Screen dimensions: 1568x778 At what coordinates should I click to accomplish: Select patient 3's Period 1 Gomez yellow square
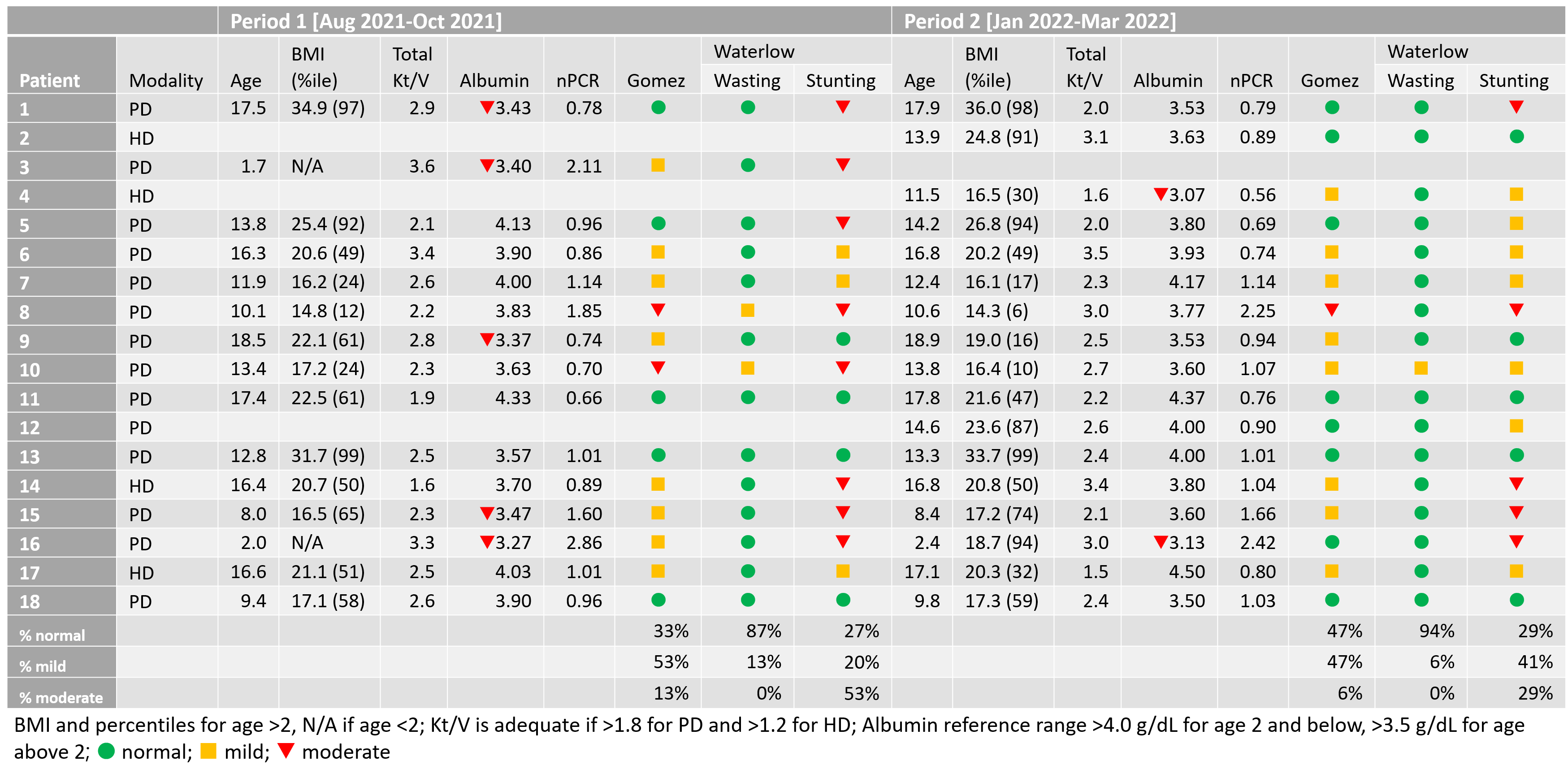tap(658, 165)
